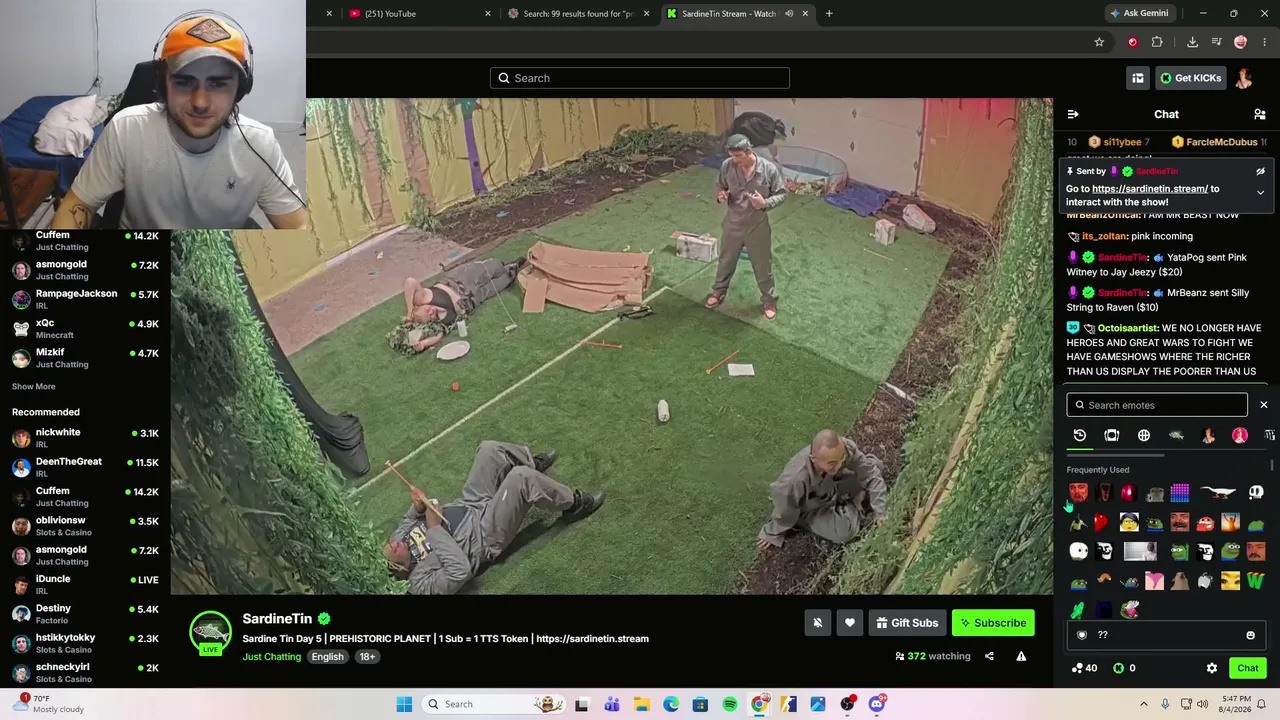The image size is (1280, 720).
Task: Open the sardine fish emote tab
Action: (1176, 435)
